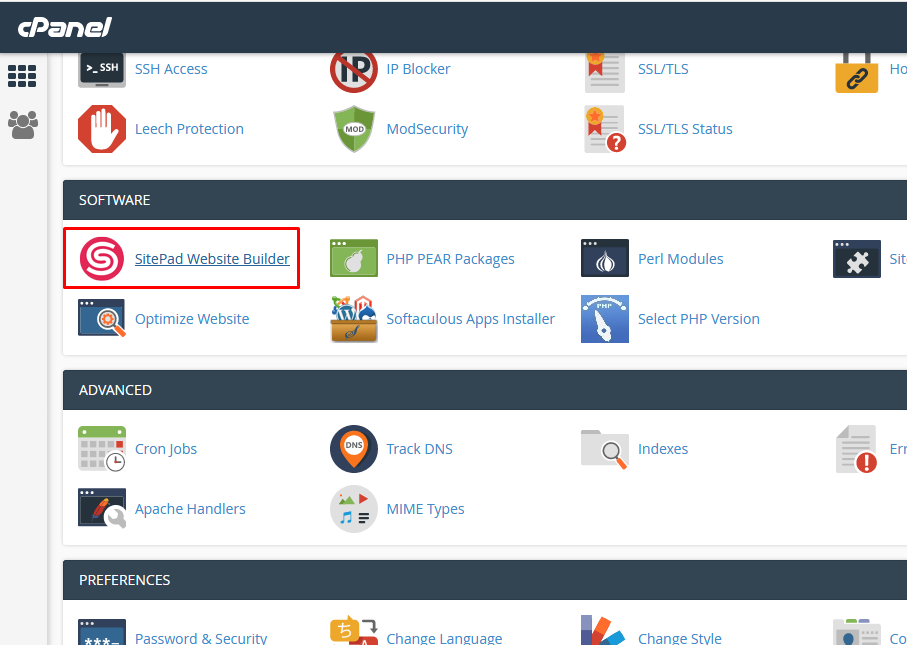Visit the SSL/TLS Status link
This screenshot has width=907, height=645.
[x=685, y=129]
